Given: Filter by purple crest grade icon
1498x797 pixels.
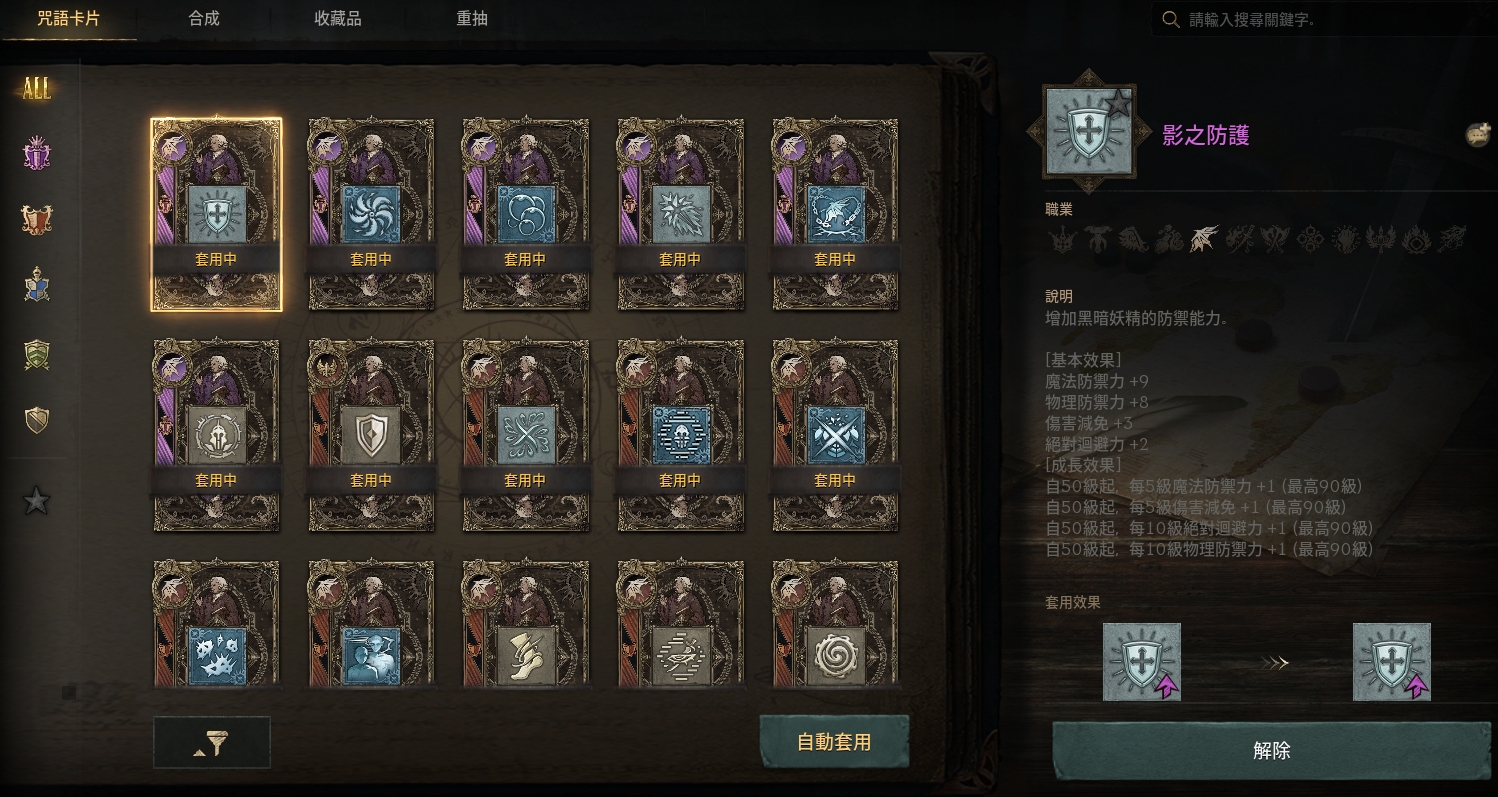Looking at the screenshot, I should pyautogui.click(x=37, y=153).
